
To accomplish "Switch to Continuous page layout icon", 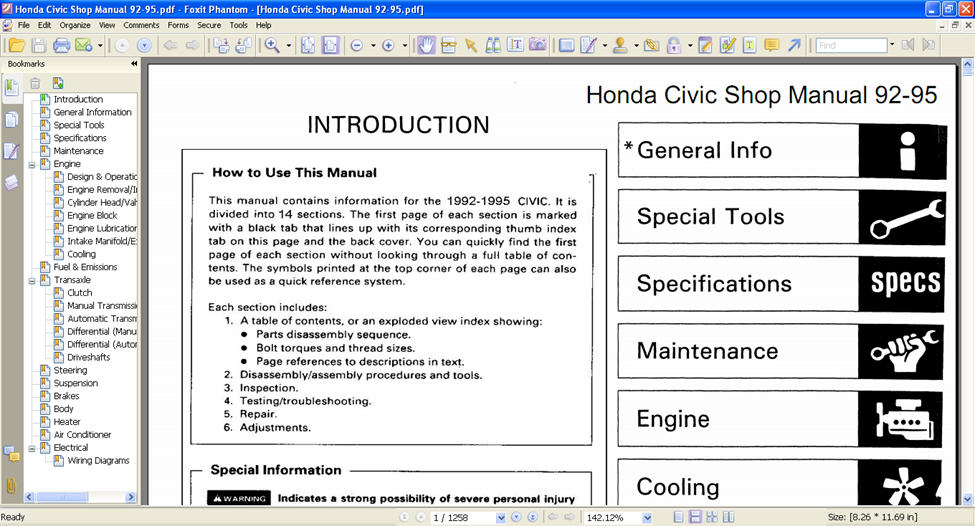I will tap(695, 517).
